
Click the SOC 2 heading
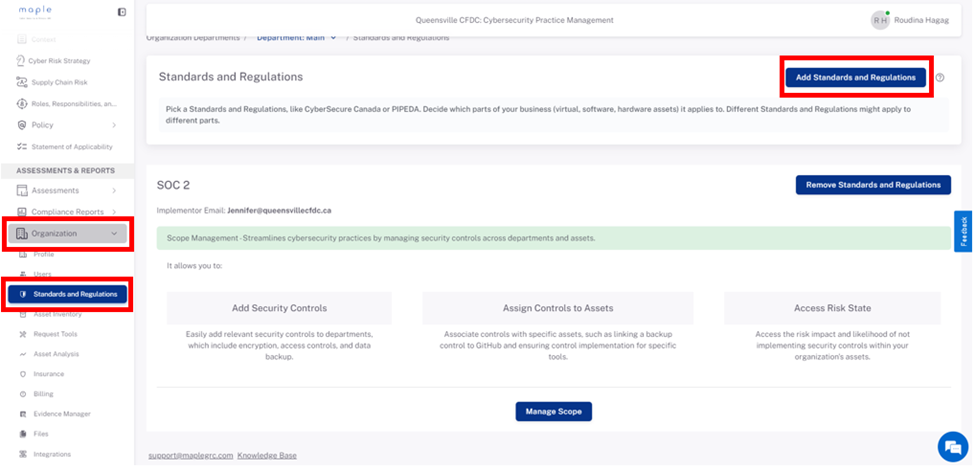click(x=173, y=185)
